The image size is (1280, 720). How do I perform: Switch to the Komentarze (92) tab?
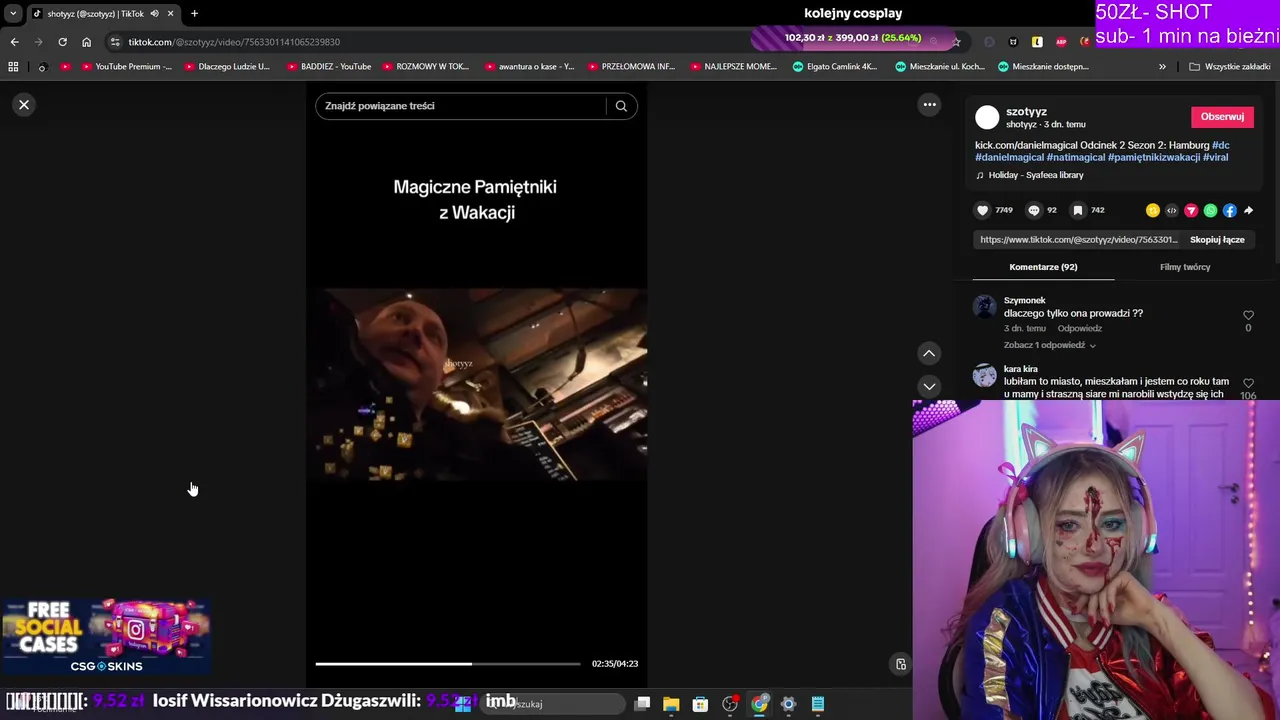coord(1043,267)
